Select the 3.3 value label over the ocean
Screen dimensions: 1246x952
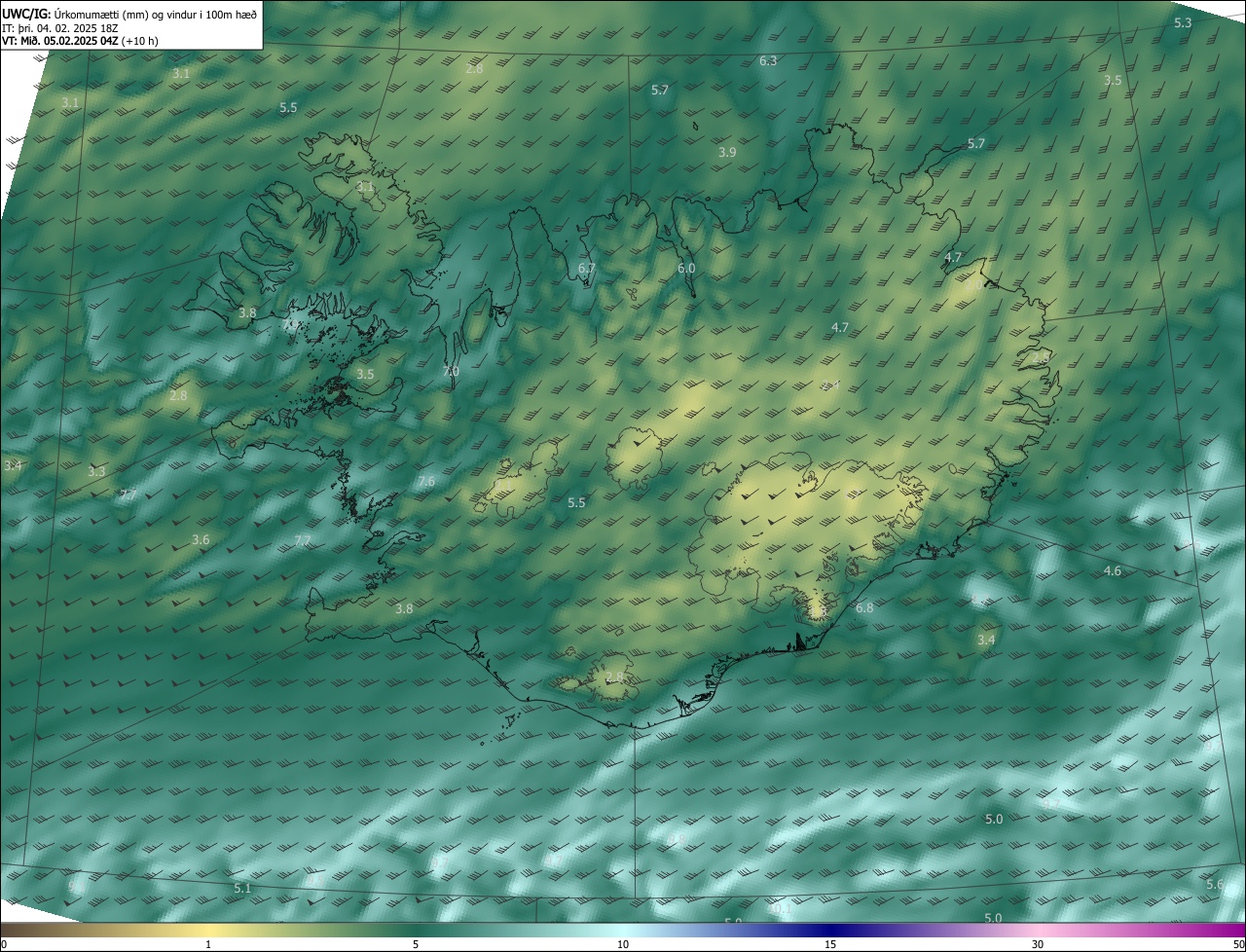coord(96,471)
